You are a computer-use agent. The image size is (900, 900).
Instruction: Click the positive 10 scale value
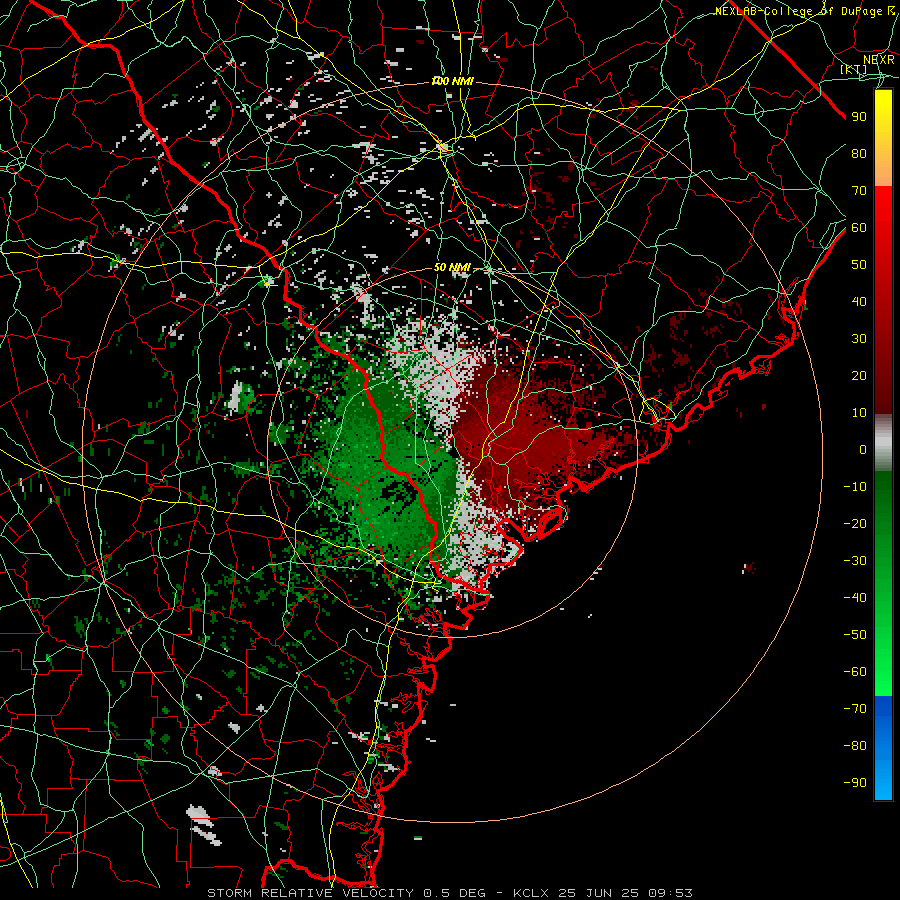859,413
